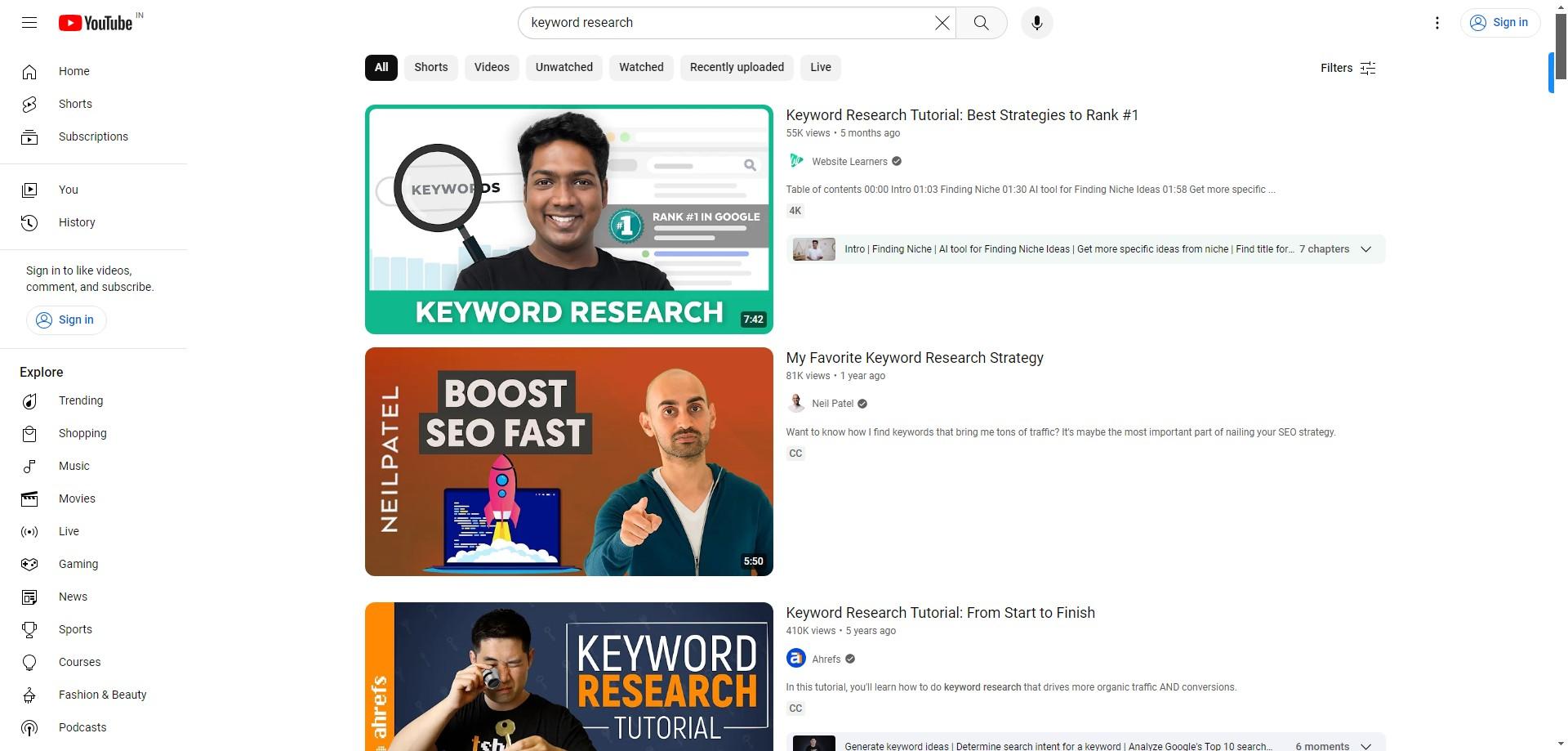Open the Filters panel

1348,68
